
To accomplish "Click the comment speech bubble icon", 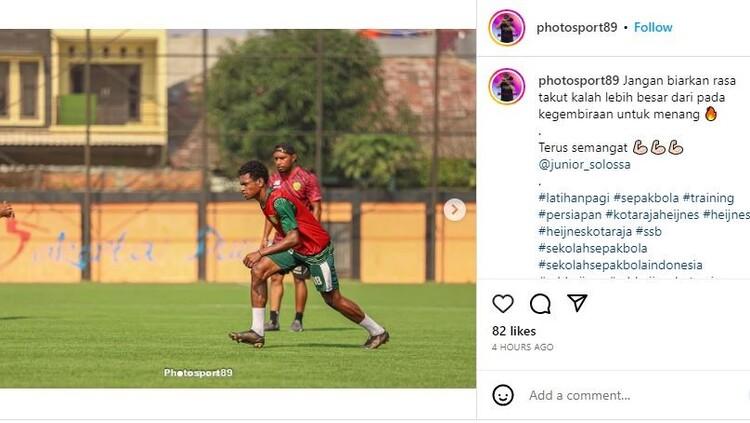I will coord(540,304).
